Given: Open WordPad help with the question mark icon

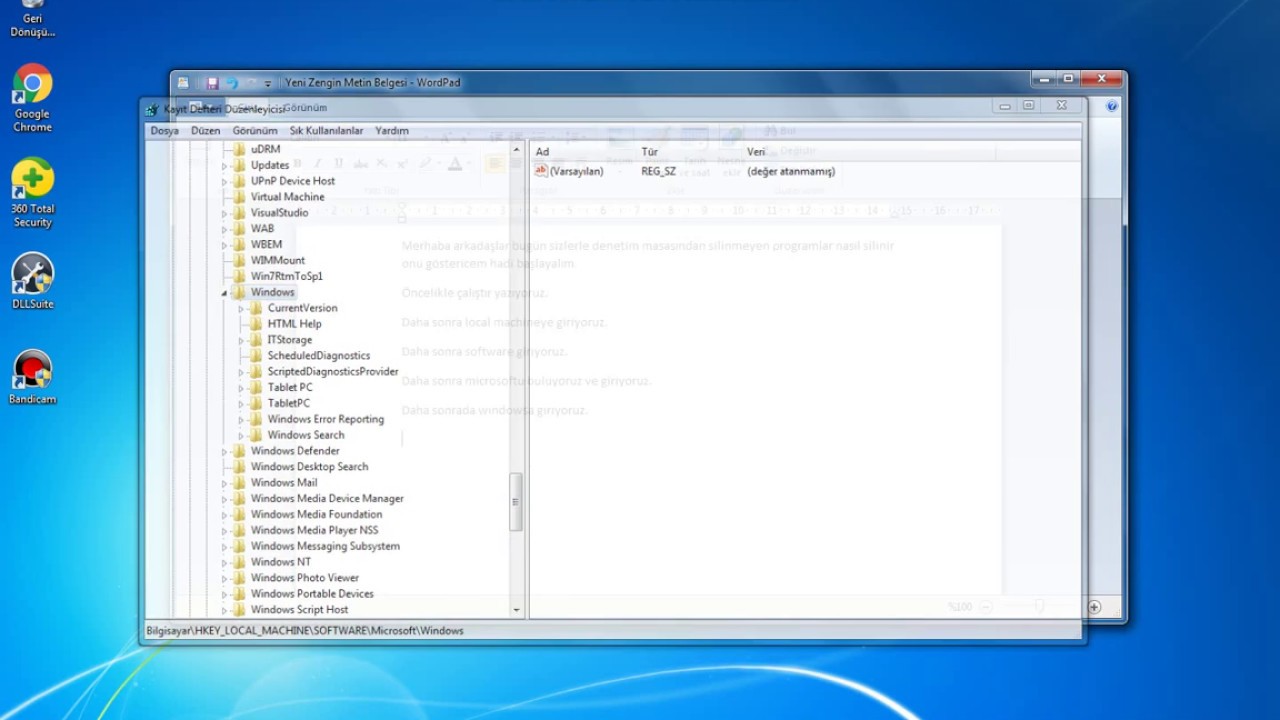Looking at the screenshot, I should pos(1112,106).
